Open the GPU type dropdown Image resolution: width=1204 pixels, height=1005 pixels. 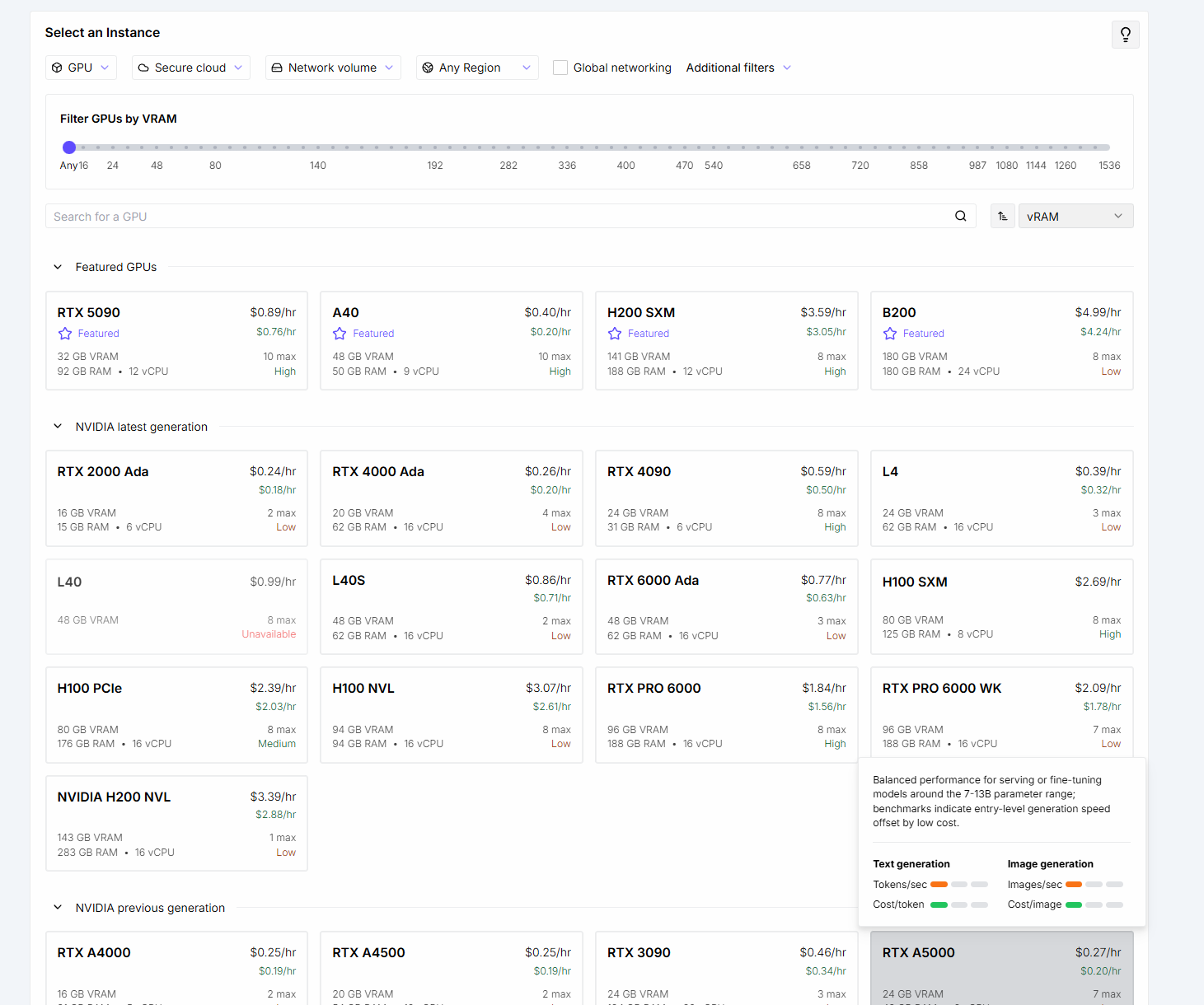(81, 68)
